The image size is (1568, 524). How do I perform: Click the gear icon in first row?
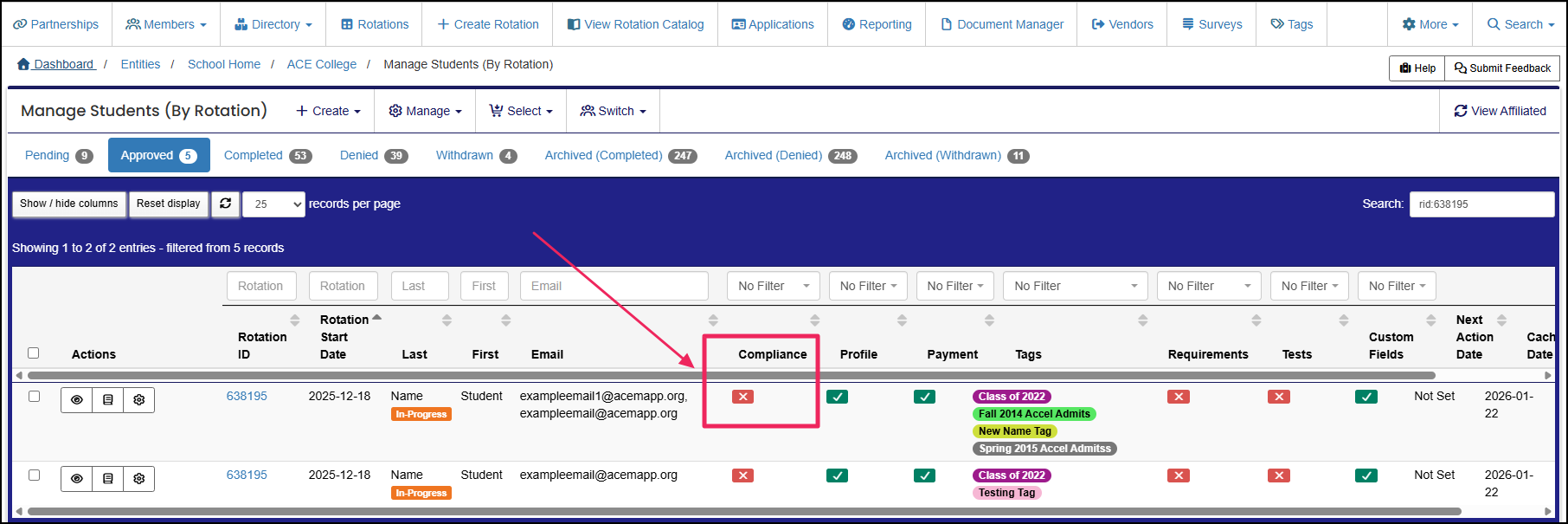[x=139, y=400]
